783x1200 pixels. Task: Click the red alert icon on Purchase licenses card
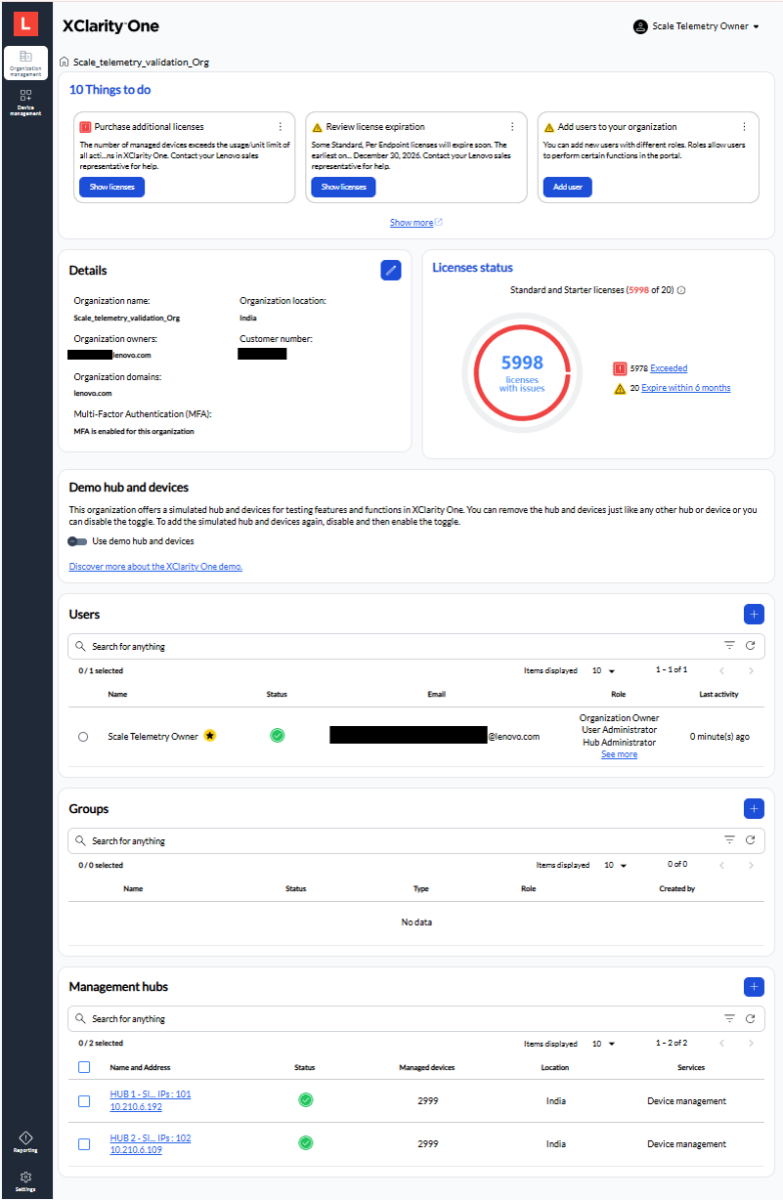coord(85,127)
